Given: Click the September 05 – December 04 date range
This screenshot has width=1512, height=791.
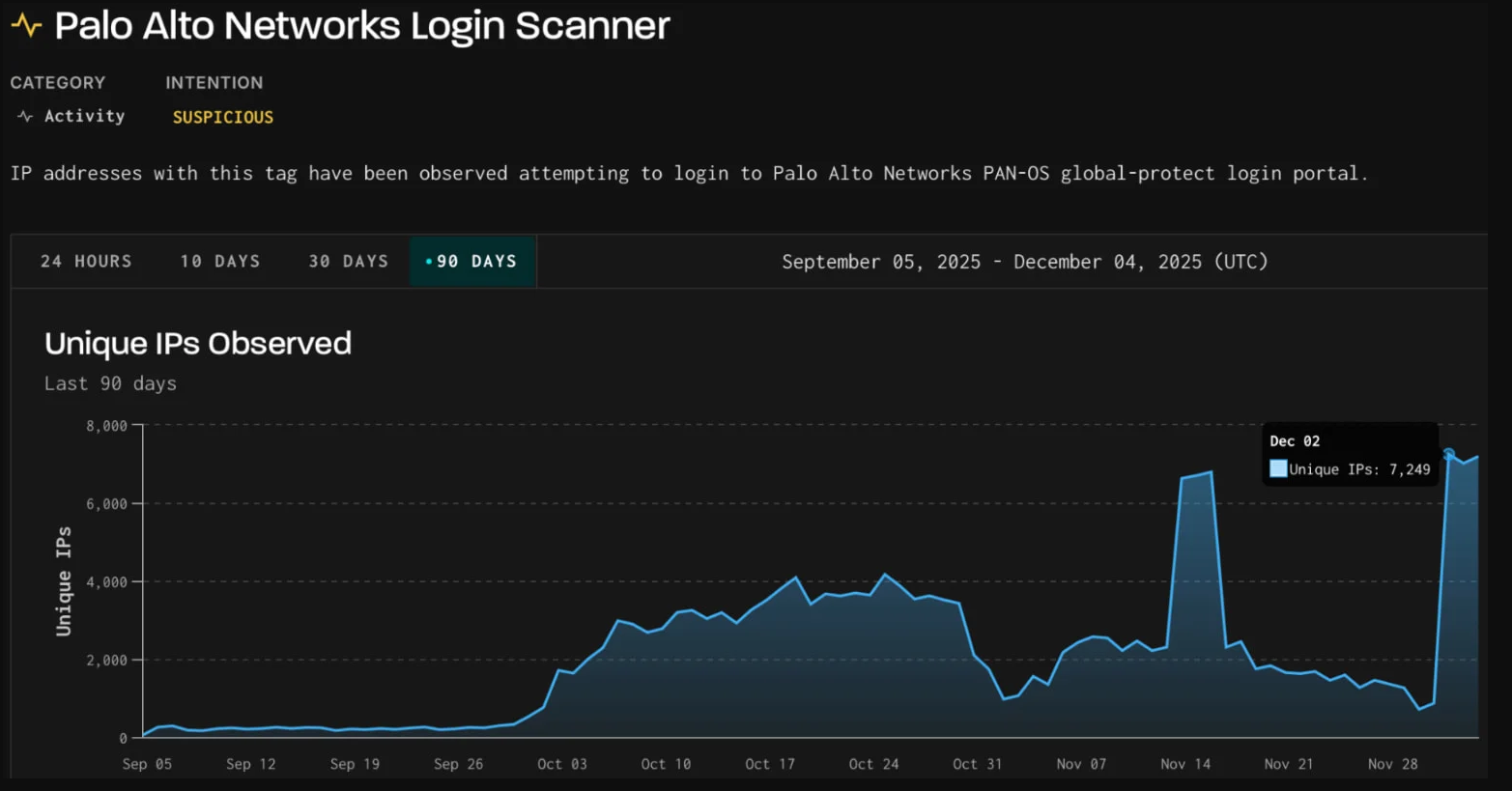Looking at the screenshot, I should (1024, 262).
